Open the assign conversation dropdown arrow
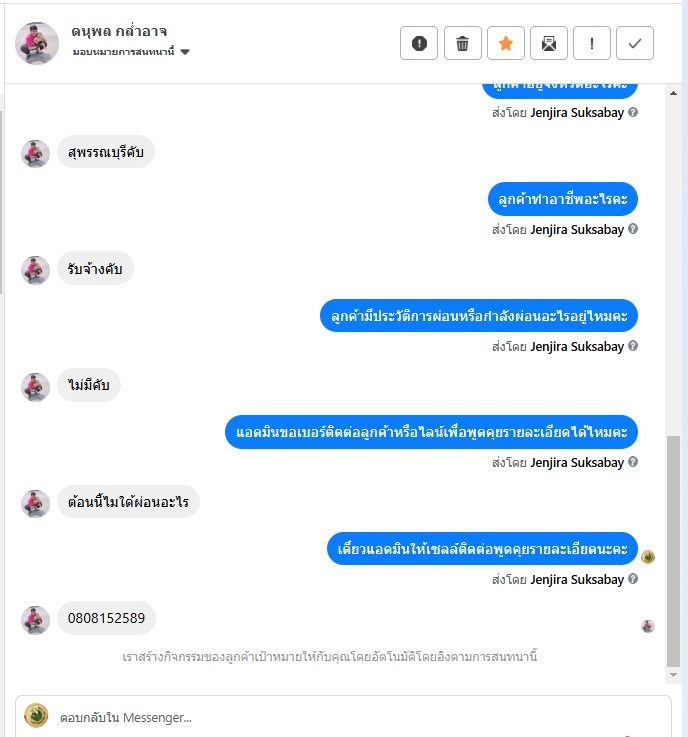The image size is (688, 737). click(185, 52)
